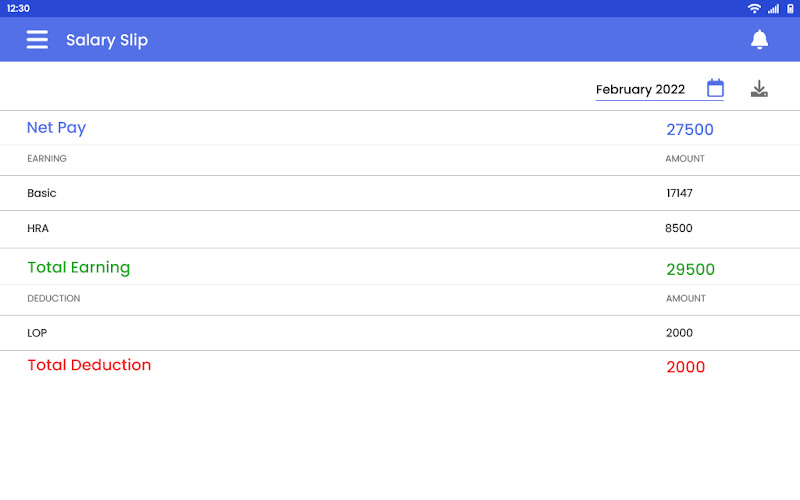Tap the Net Pay value 27500

pyautogui.click(x=689, y=130)
